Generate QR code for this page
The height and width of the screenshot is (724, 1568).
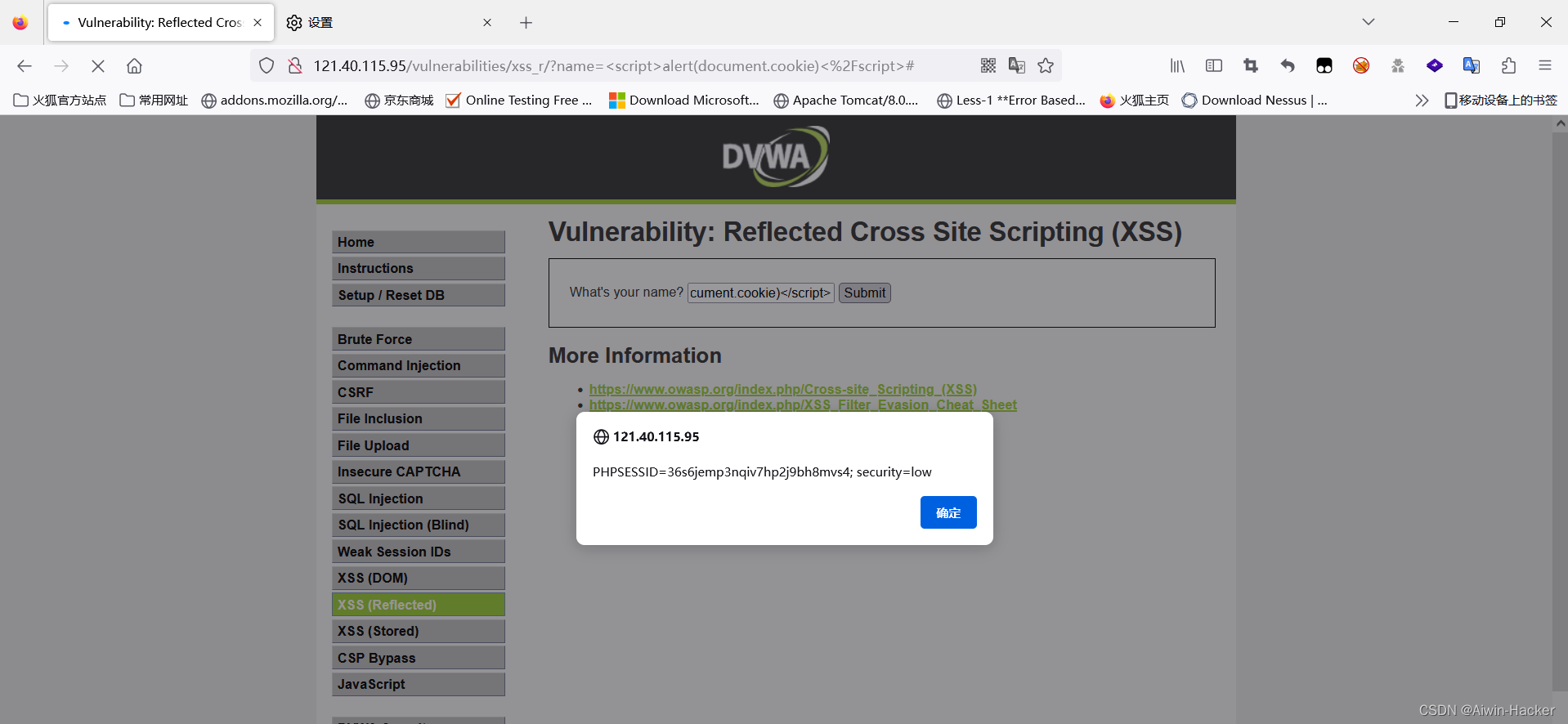[x=988, y=65]
